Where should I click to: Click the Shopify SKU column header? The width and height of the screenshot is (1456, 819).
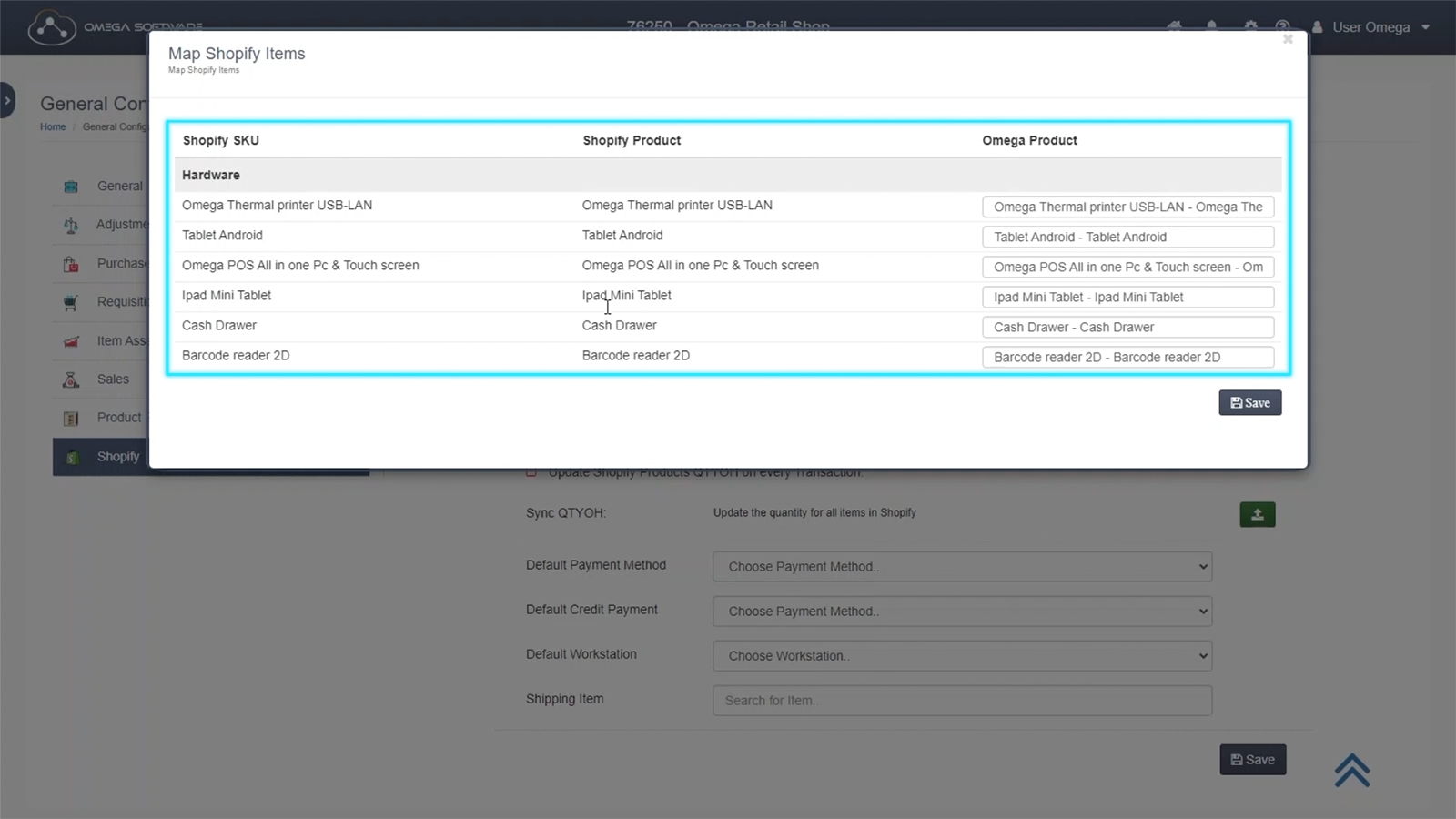click(x=221, y=140)
